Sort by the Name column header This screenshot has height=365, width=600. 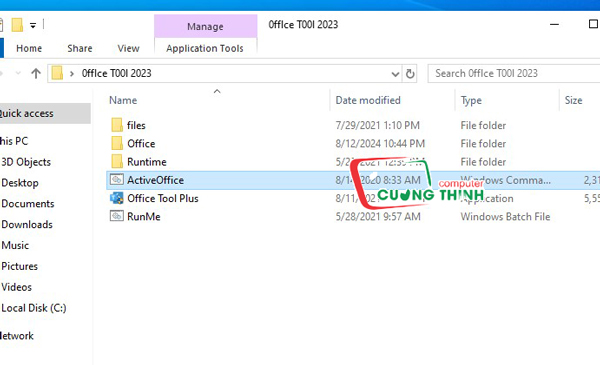click(x=123, y=100)
